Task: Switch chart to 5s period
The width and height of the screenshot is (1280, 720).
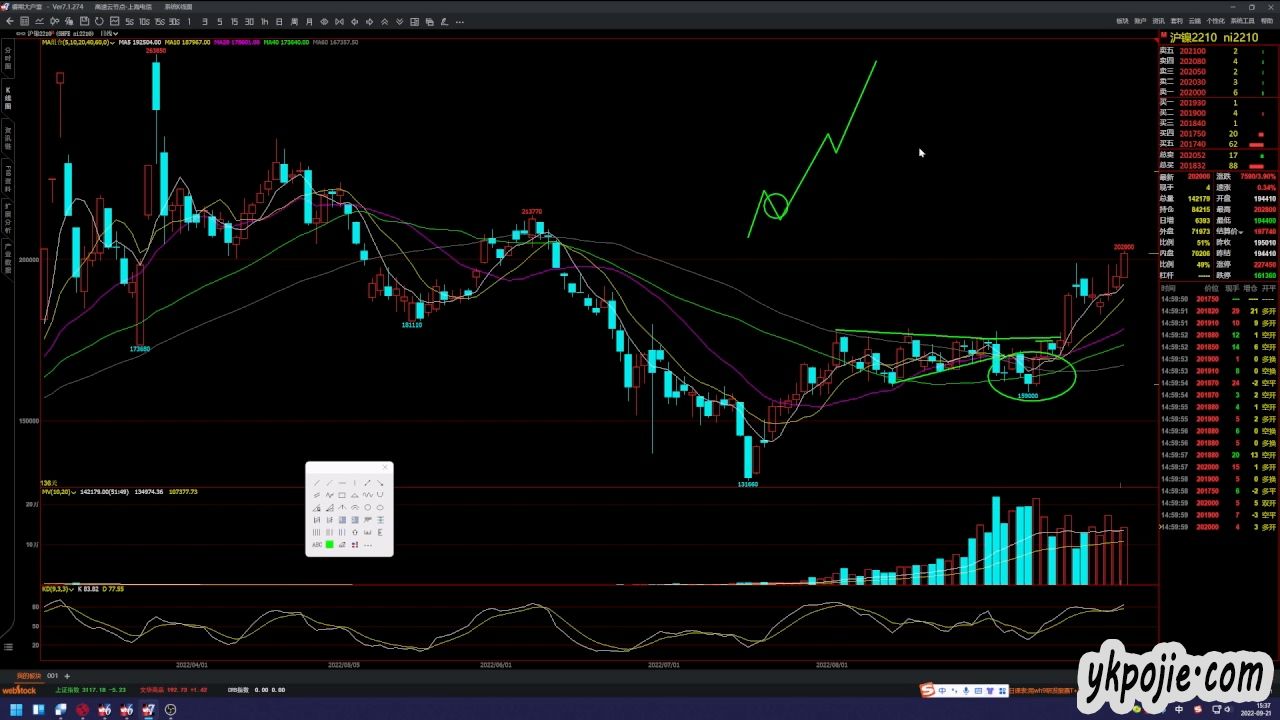Action: tap(129, 21)
